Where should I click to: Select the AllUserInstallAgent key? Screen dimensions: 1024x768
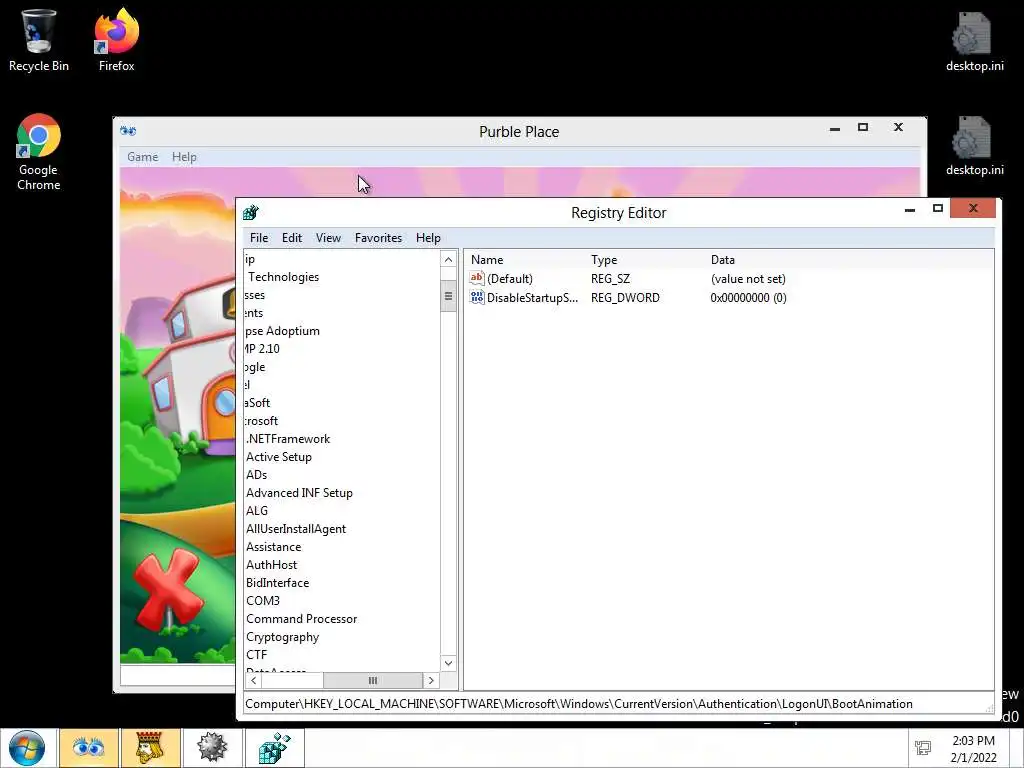pos(296,529)
